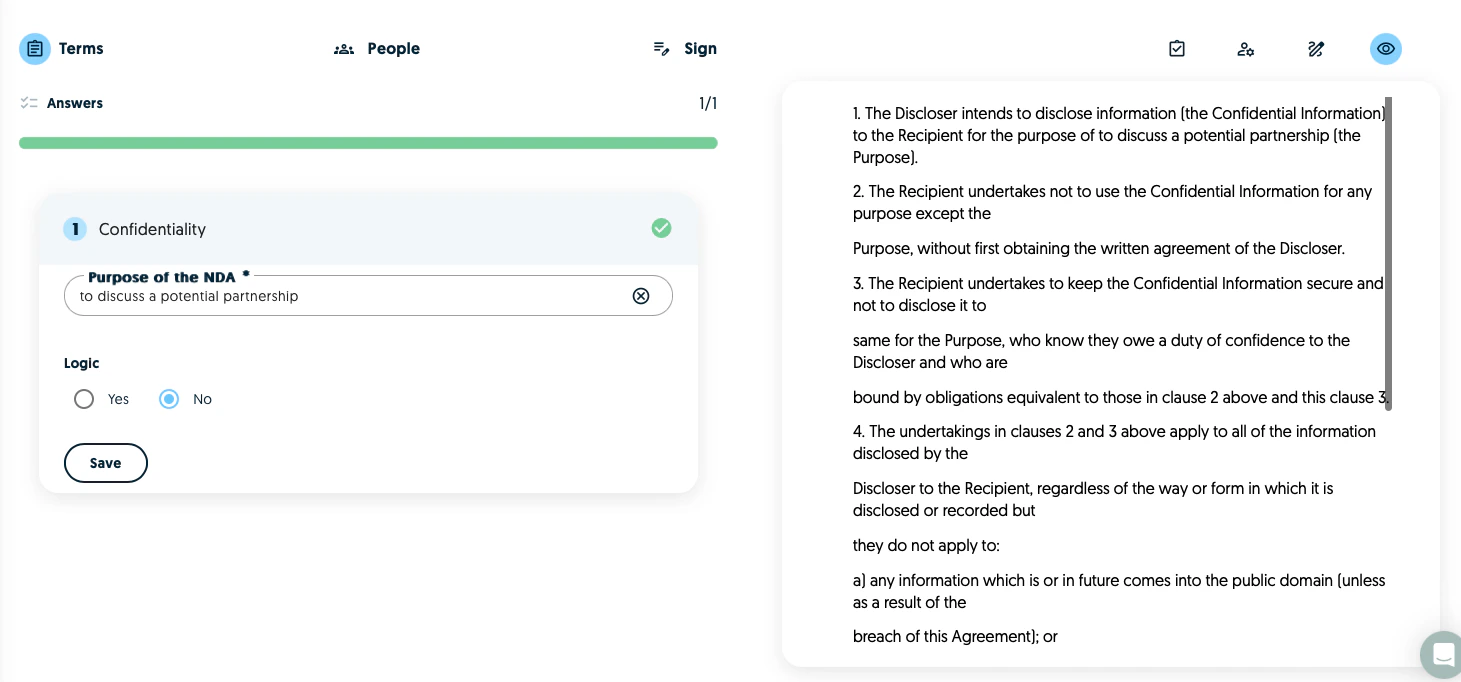Open the user settings icon in top toolbar

(x=1246, y=49)
